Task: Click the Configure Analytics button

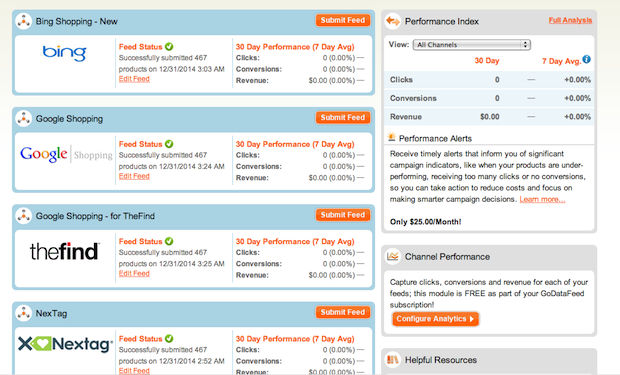Action: pos(435,319)
